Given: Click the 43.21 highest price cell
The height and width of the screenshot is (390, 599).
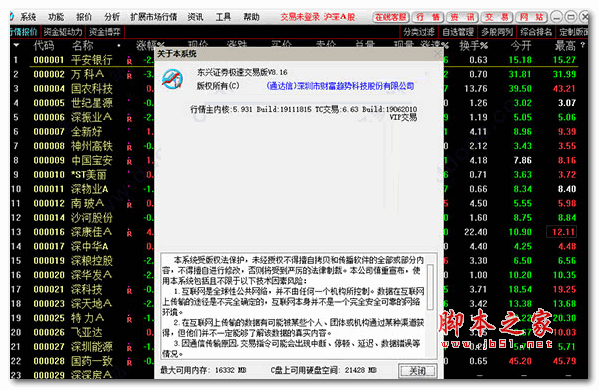Looking at the screenshot, I should point(564,89).
